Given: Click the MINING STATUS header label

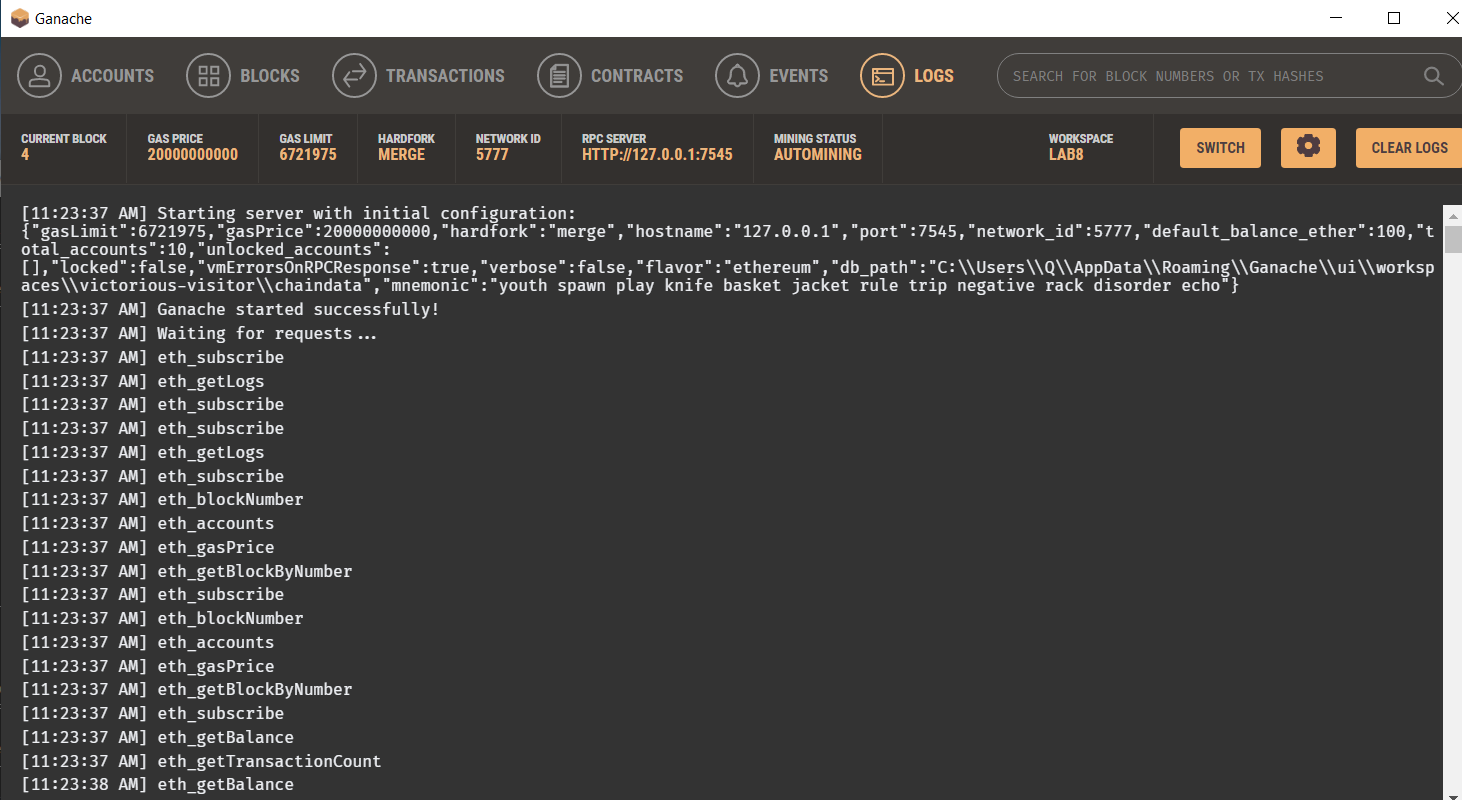Looking at the screenshot, I should [x=815, y=139].
